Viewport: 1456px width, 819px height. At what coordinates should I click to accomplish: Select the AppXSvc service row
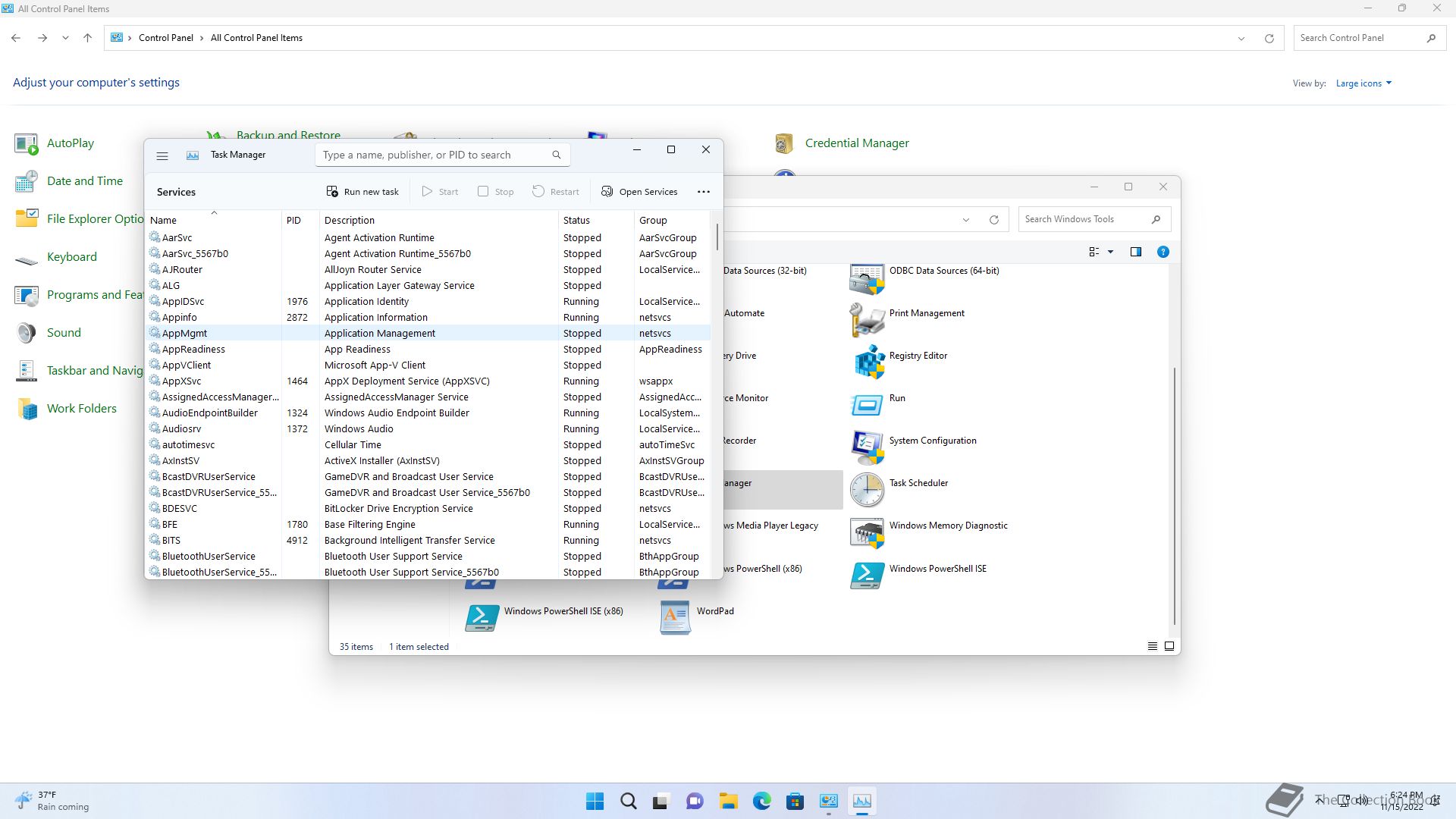428,381
